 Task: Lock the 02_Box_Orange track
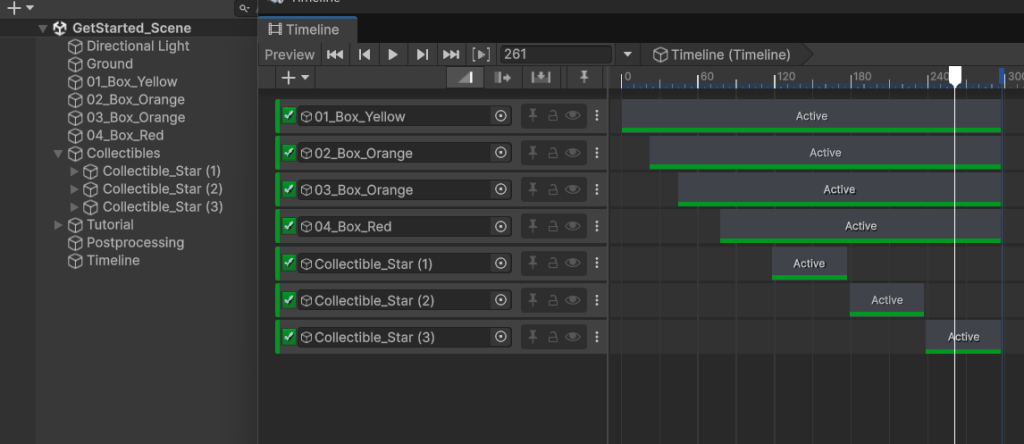coord(552,153)
